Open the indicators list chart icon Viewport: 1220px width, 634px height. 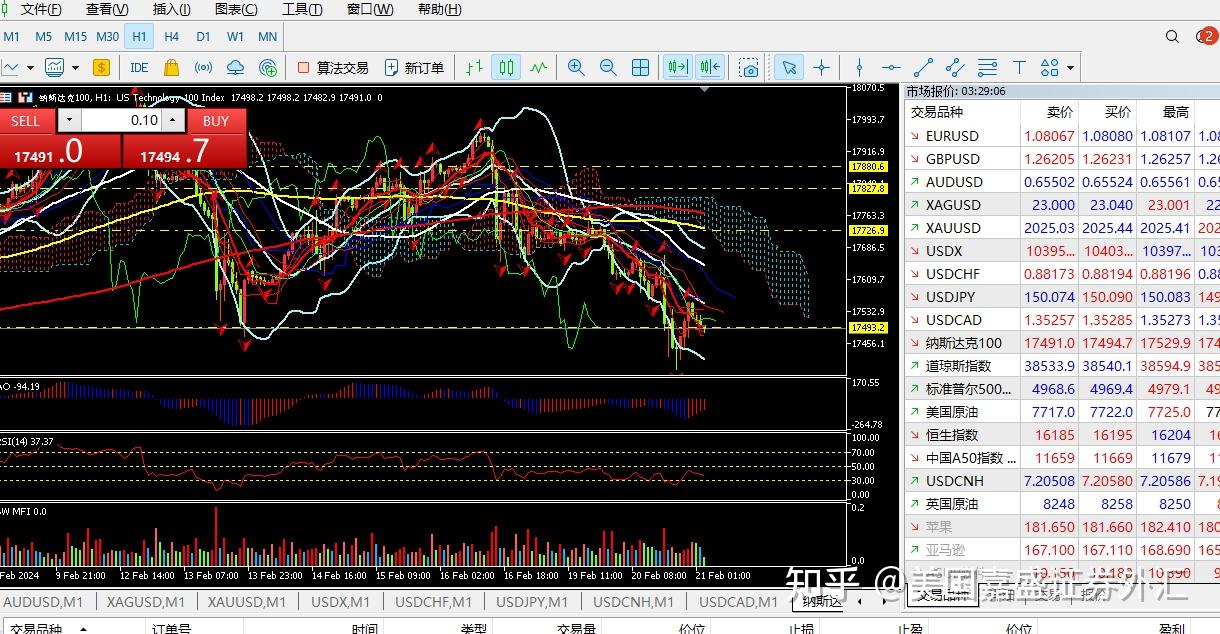click(x=55, y=68)
